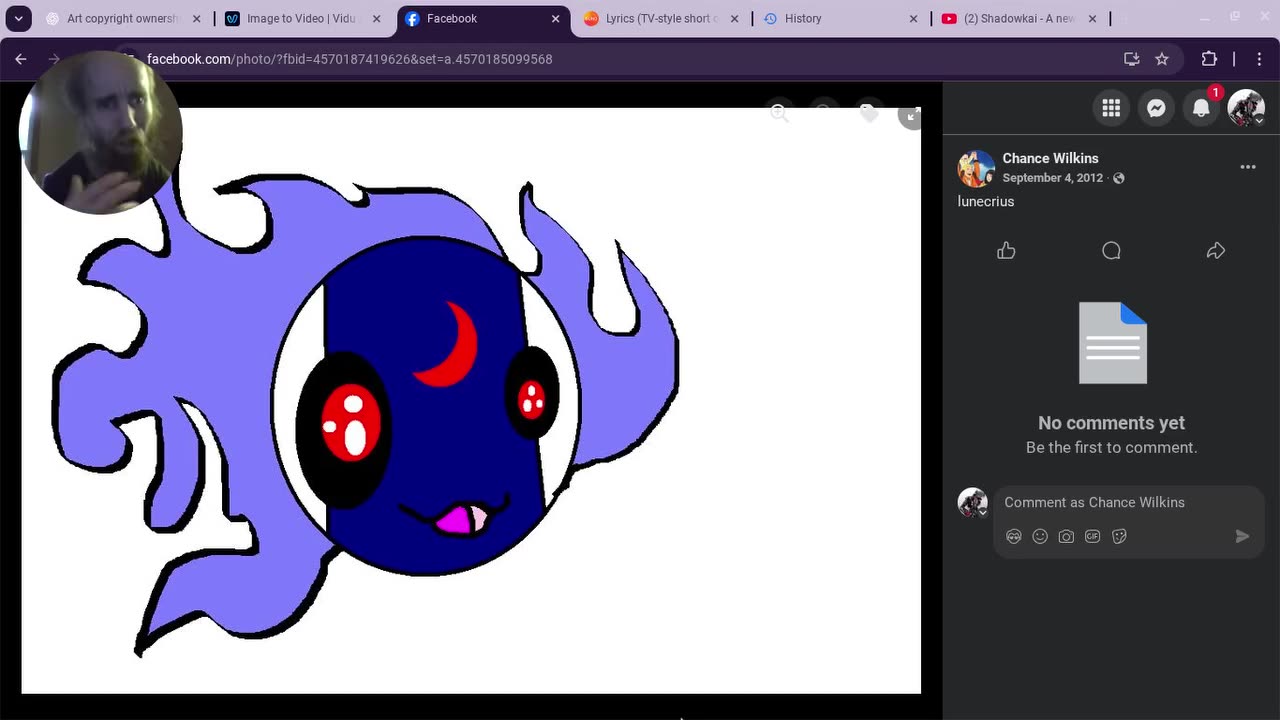Close the Facebook tab
This screenshot has width=1280, height=720.
pos(555,19)
